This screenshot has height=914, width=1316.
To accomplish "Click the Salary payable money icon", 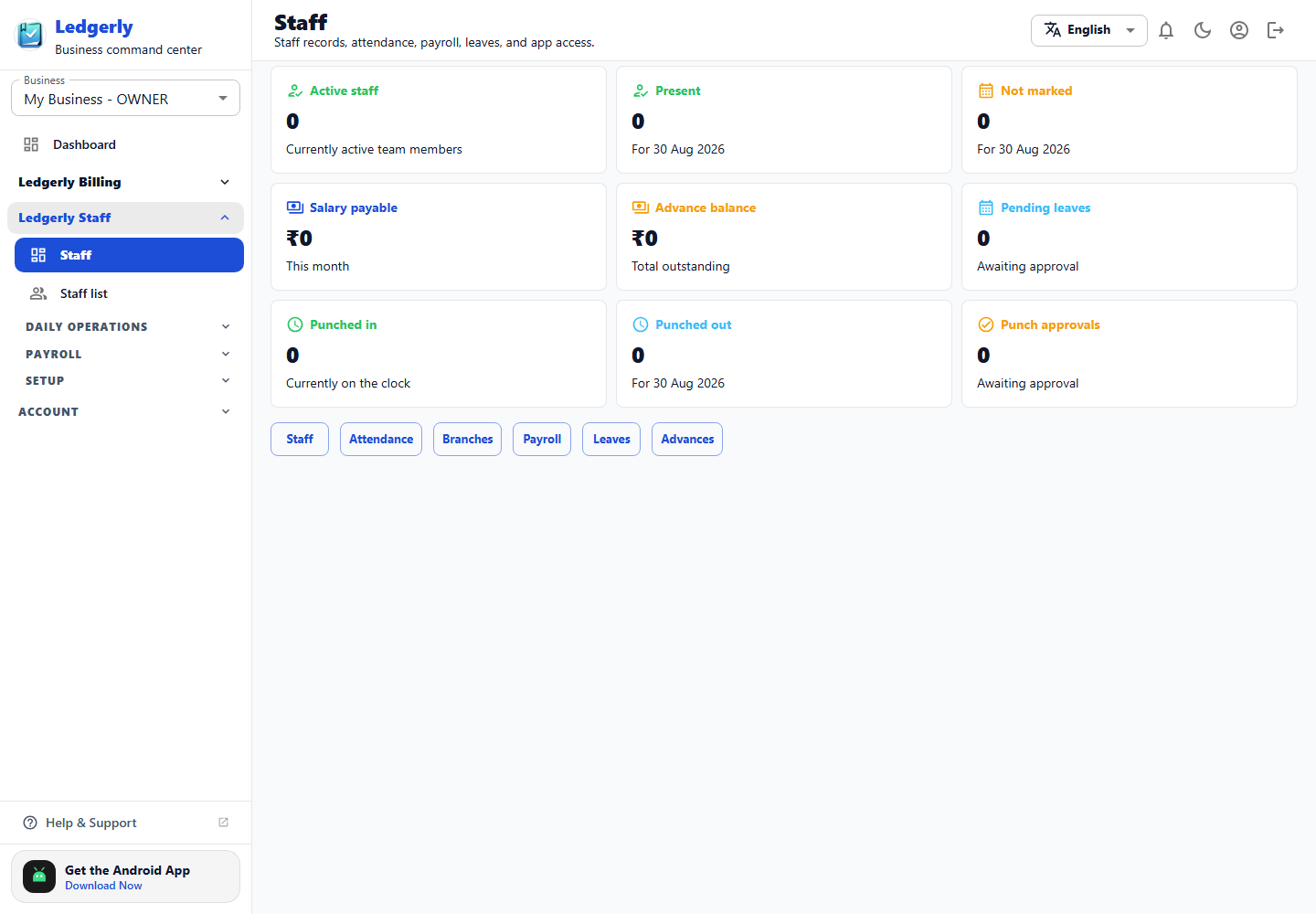I will pyautogui.click(x=295, y=207).
